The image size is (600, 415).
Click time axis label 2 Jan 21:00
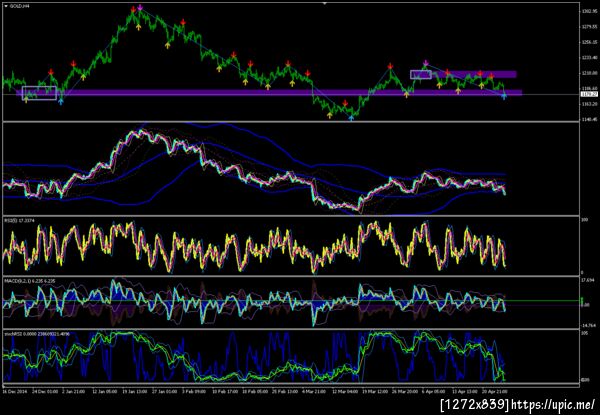coord(75,392)
